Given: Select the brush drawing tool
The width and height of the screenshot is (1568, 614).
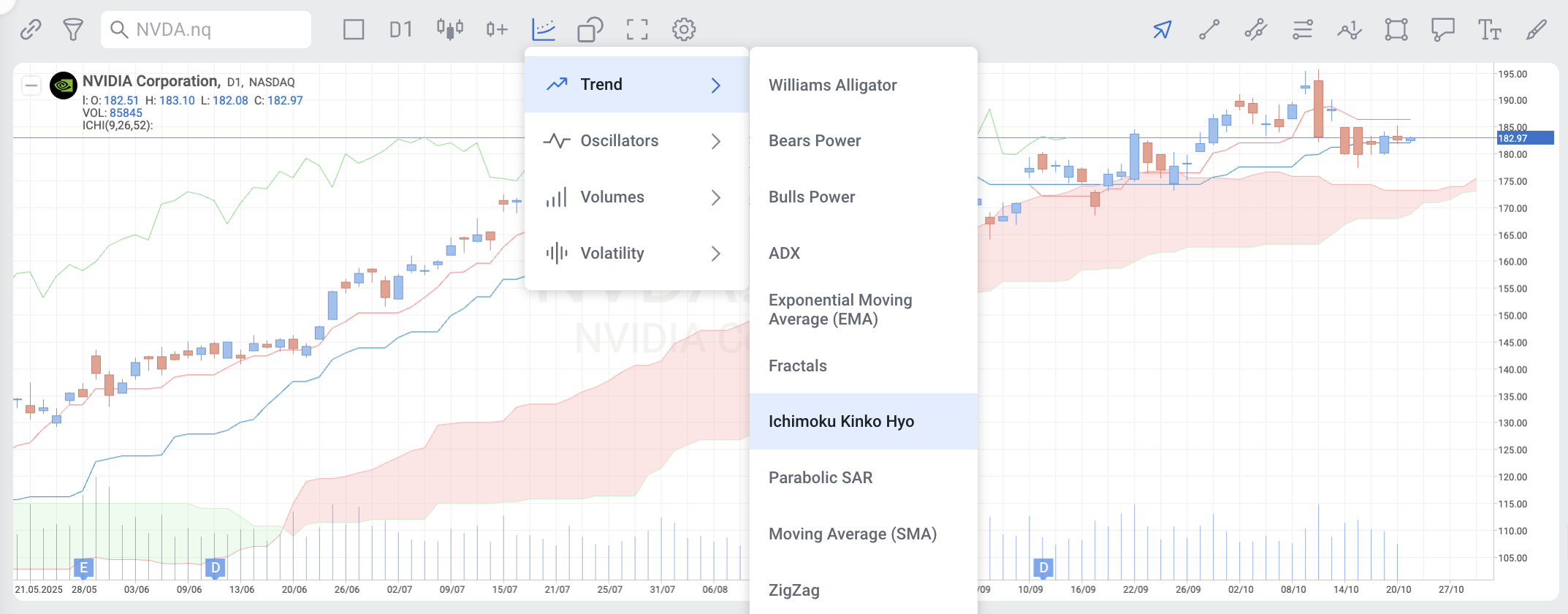Looking at the screenshot, I should 1537,30.
